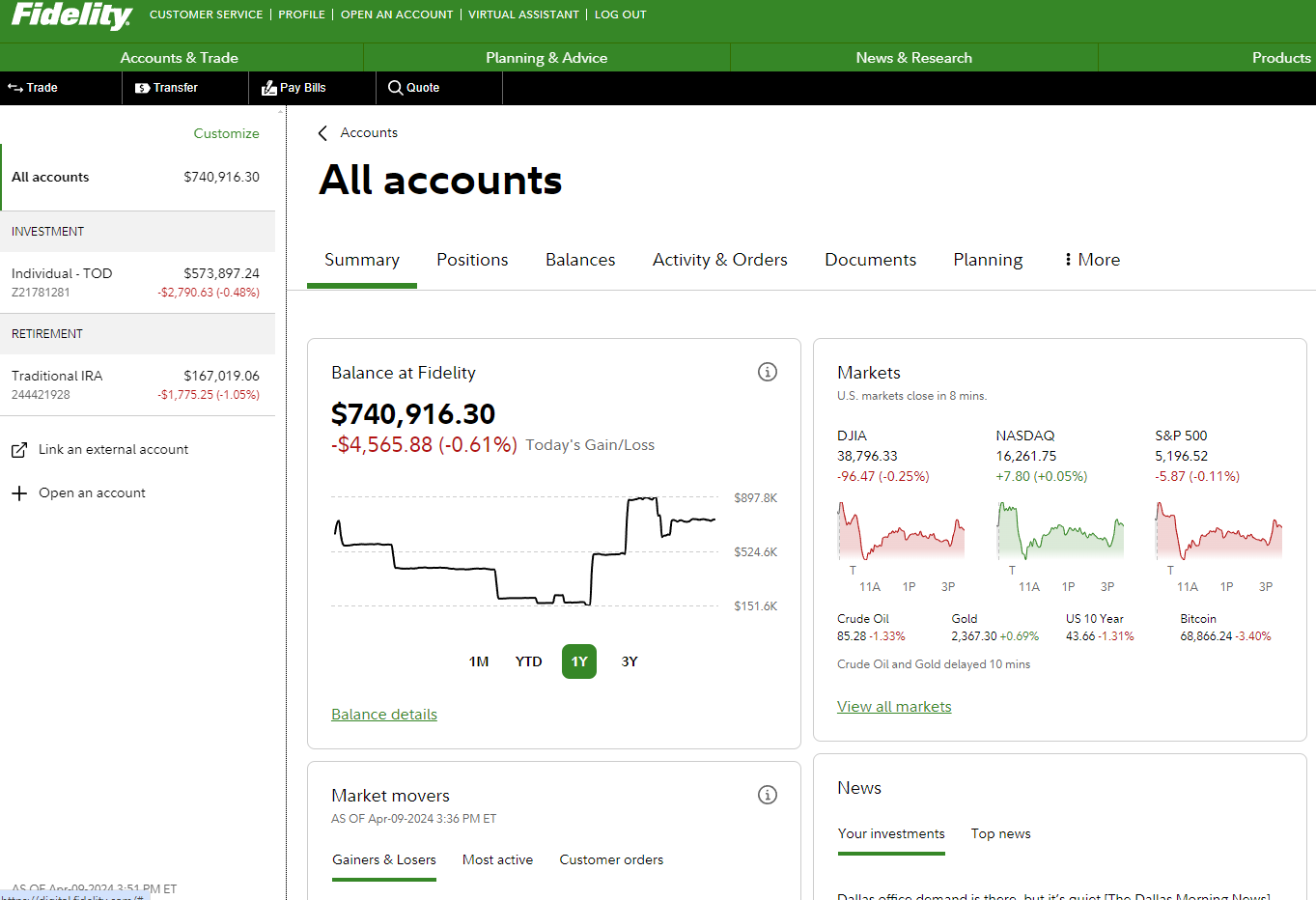This screenshot has width=1316, height=900.
Task: Click the Link an external account icon
Action: tap(19, 450)
